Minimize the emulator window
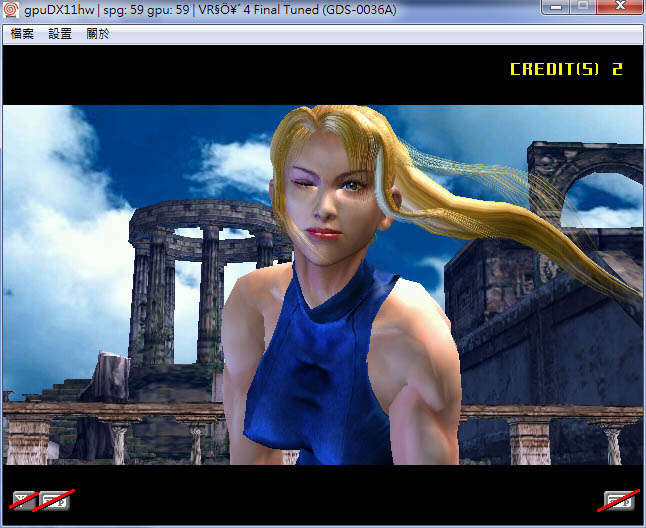646x528 pixels. pos(556,6)
